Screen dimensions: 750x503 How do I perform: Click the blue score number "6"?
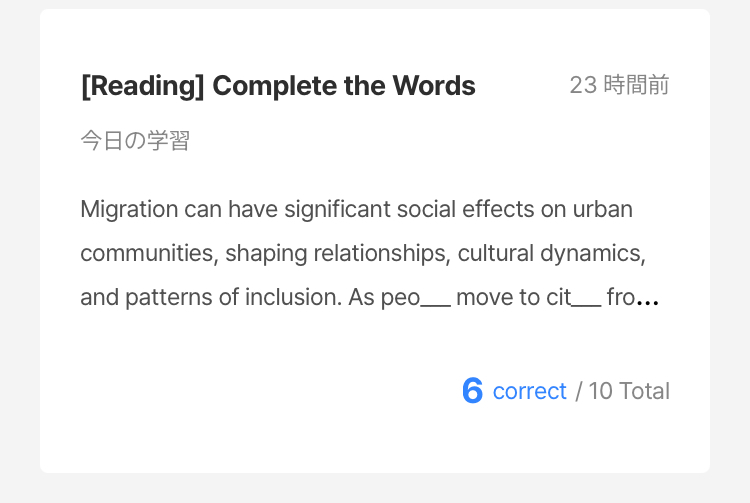472,391
